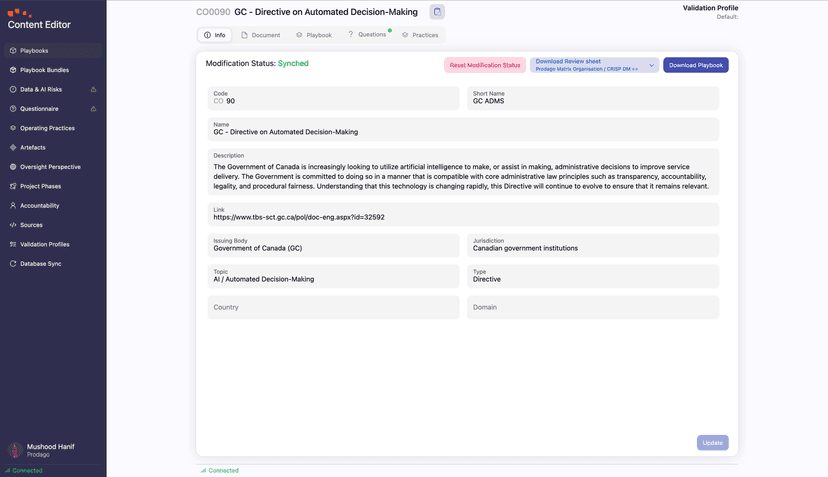Open the Database Sync page
Screen dimensions: 828x477
click(40, 264)
